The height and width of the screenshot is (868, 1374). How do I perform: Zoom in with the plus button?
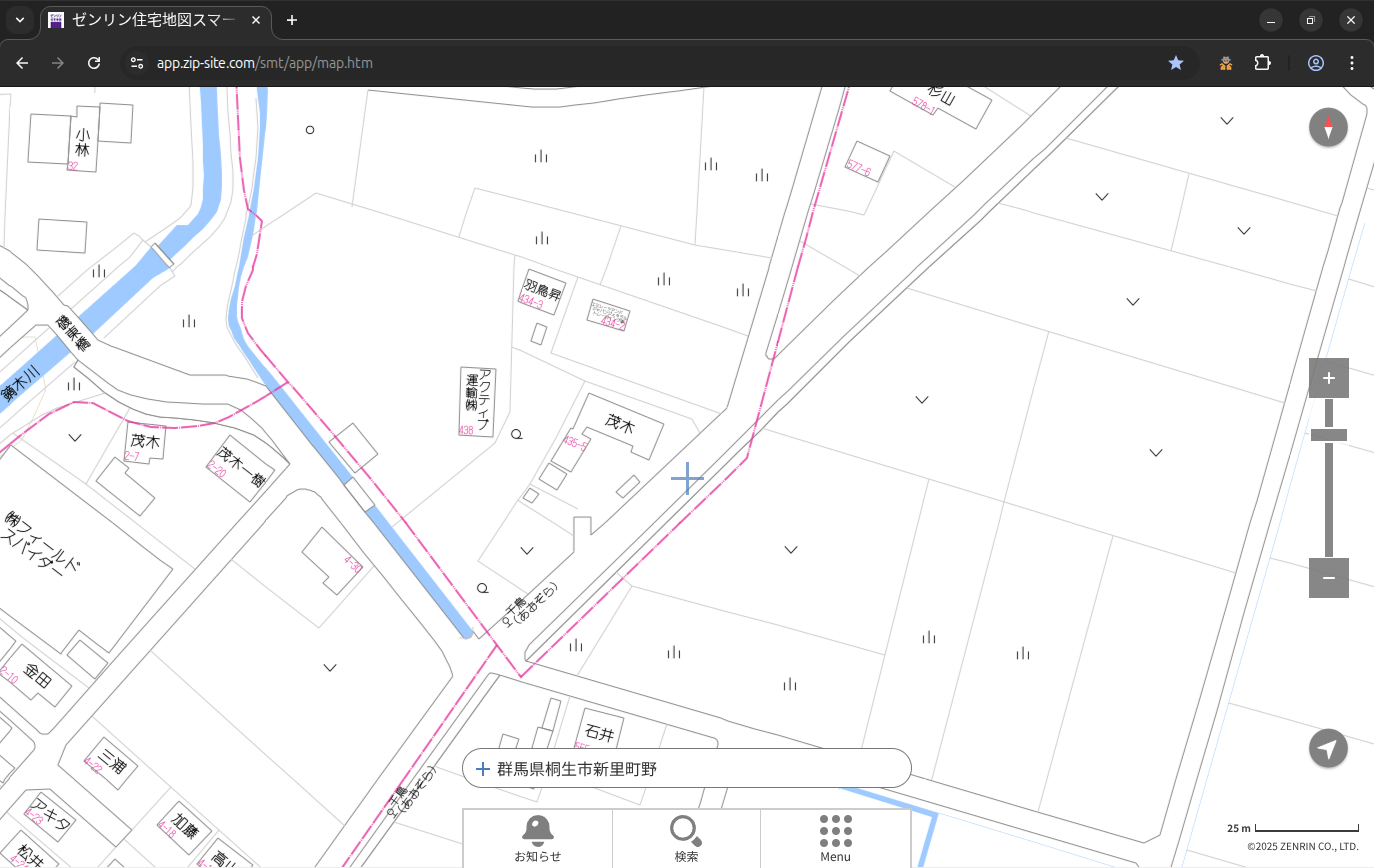click(1328, 378)
